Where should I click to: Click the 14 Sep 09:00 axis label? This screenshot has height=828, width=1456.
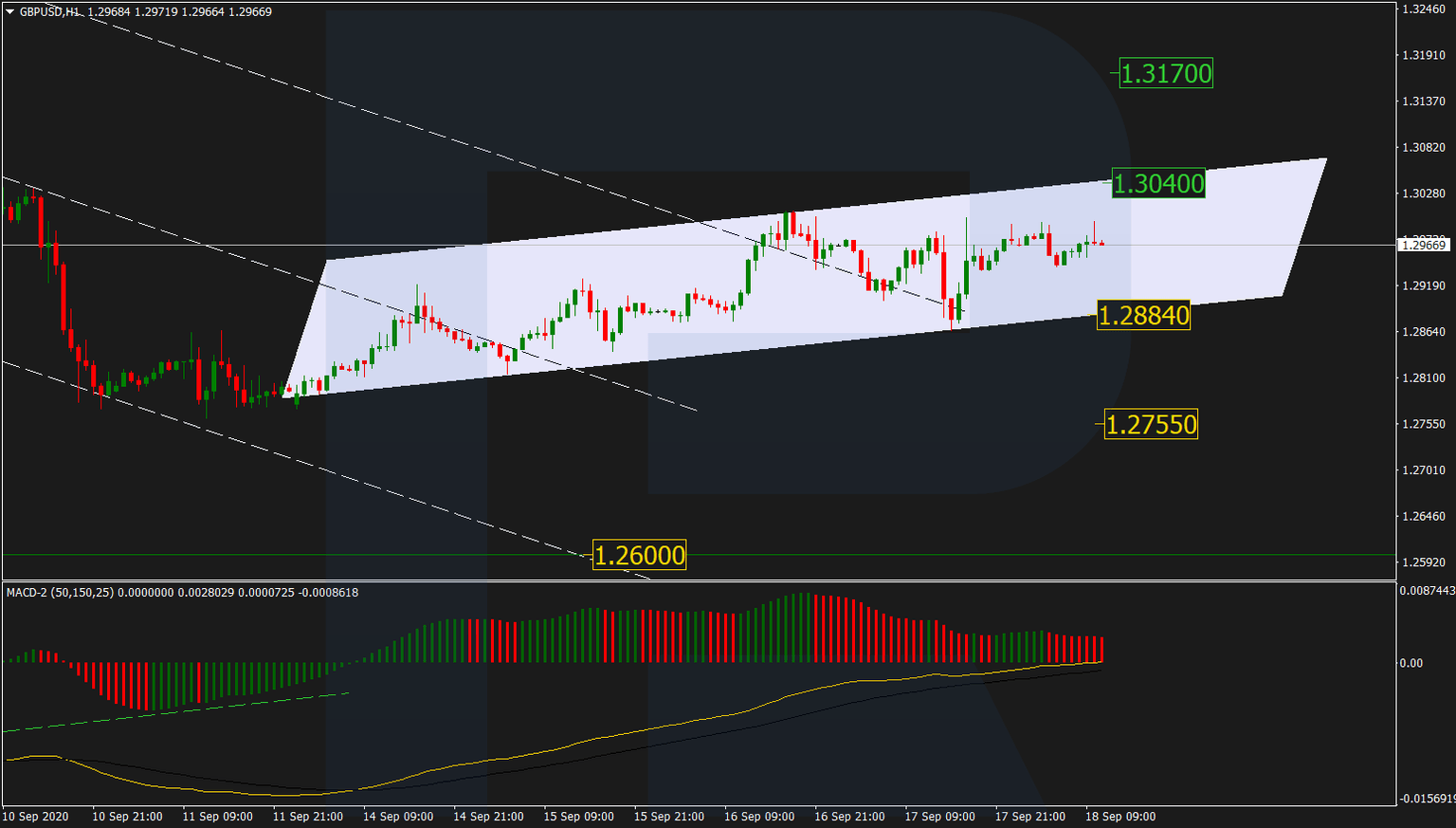coord(398,816)
